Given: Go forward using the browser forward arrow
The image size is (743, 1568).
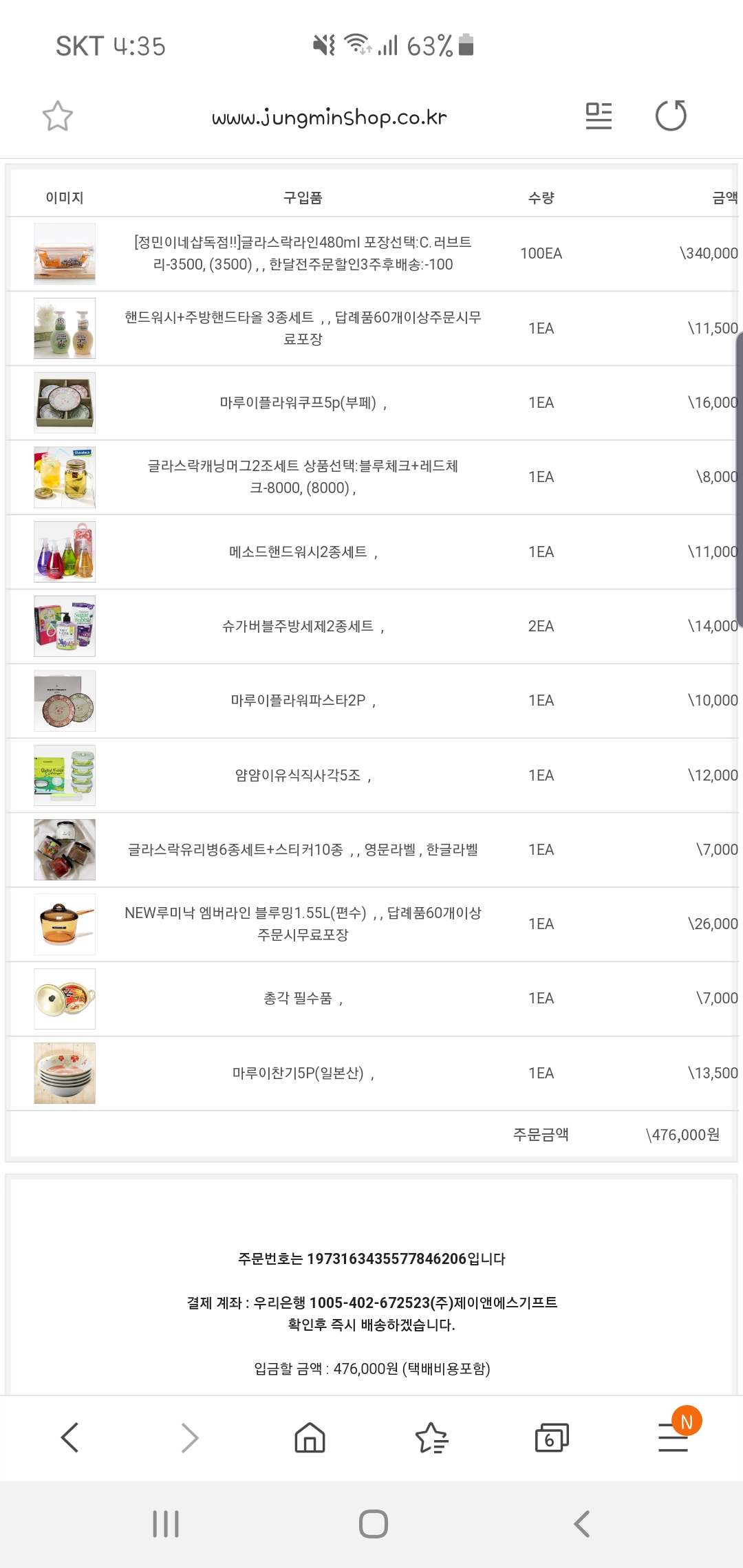Looking at the screenshot, I should [190, 1437].
